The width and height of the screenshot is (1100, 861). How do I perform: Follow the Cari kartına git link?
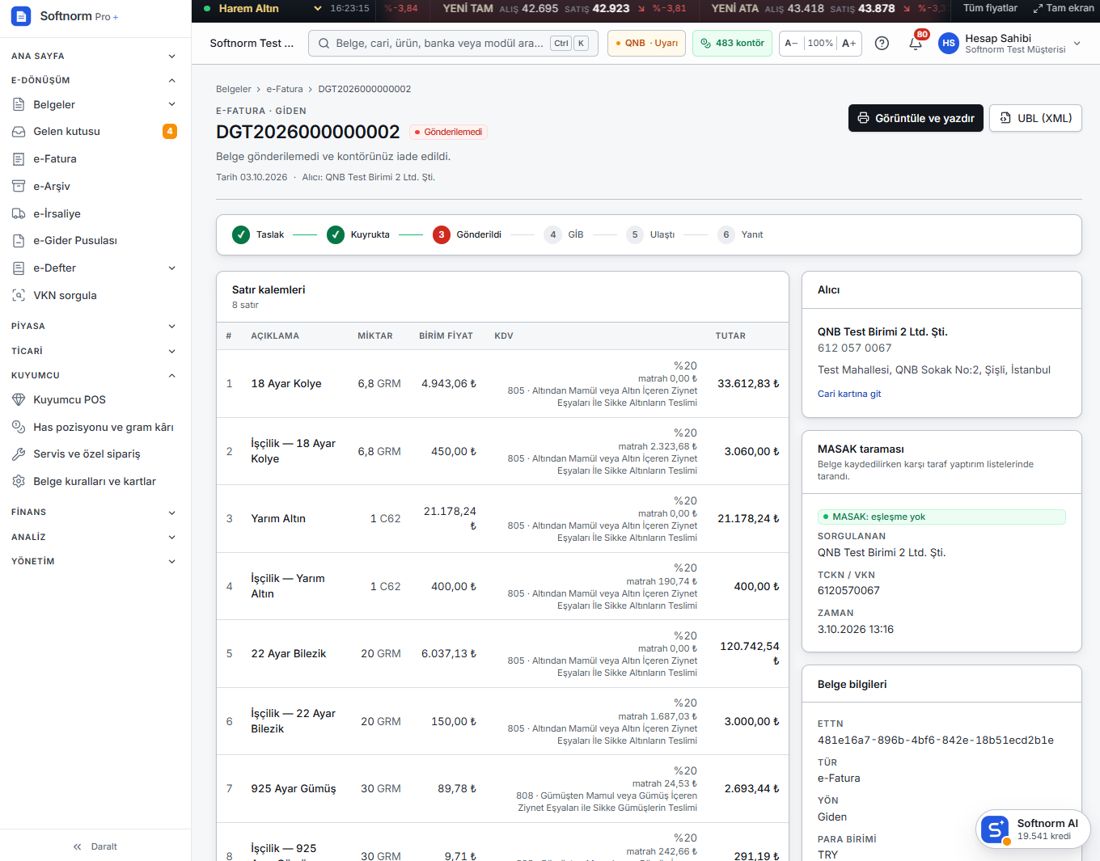849,394
